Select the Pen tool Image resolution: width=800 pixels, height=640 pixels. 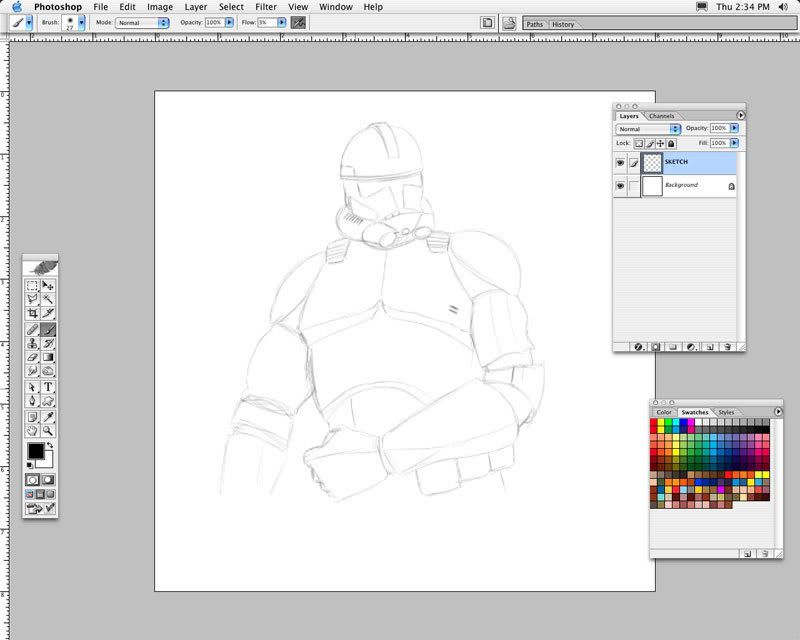click(x=32, y=401)
